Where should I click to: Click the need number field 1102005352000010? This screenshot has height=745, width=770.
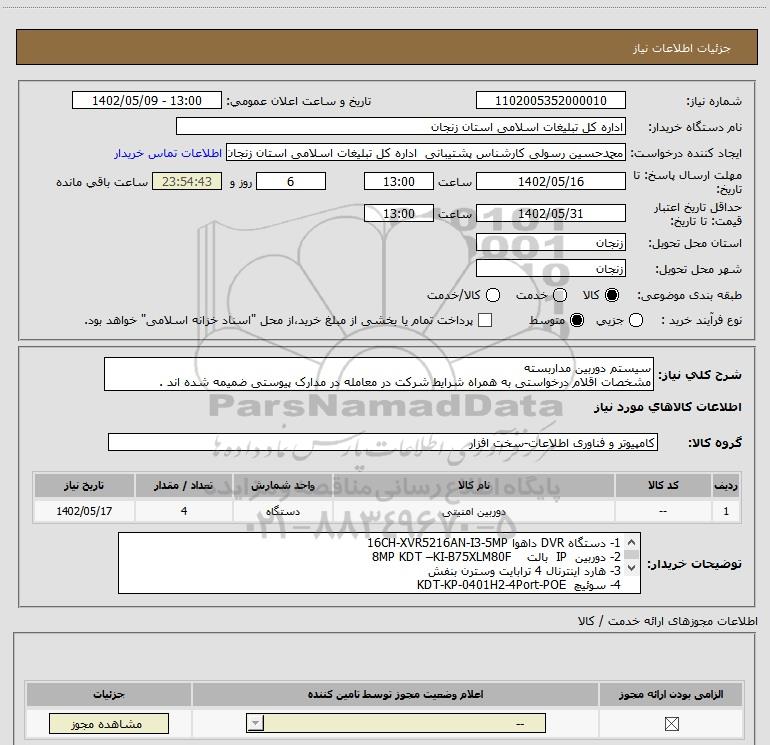[550, 100]
